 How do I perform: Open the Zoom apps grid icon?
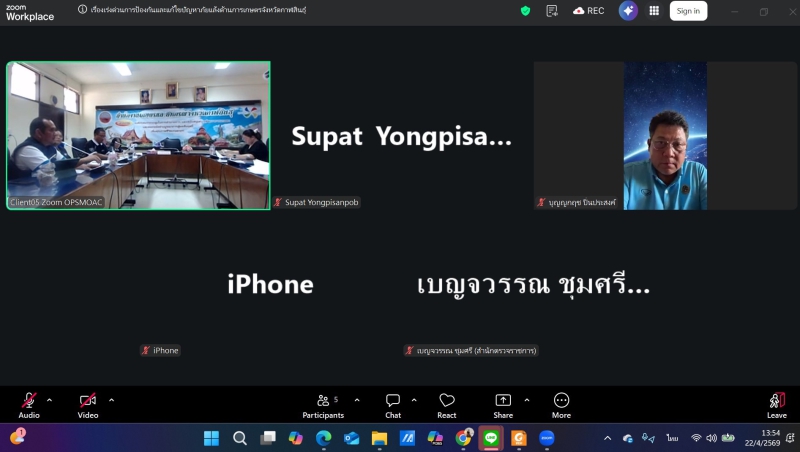pyautogui.click(x=654, y=11)
